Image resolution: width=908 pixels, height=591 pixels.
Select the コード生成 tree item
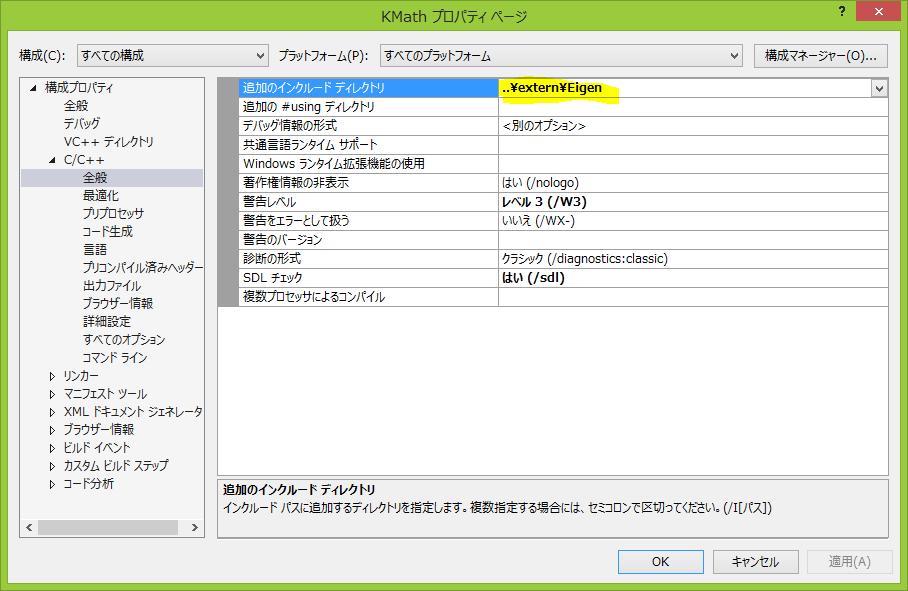[108, 232]
